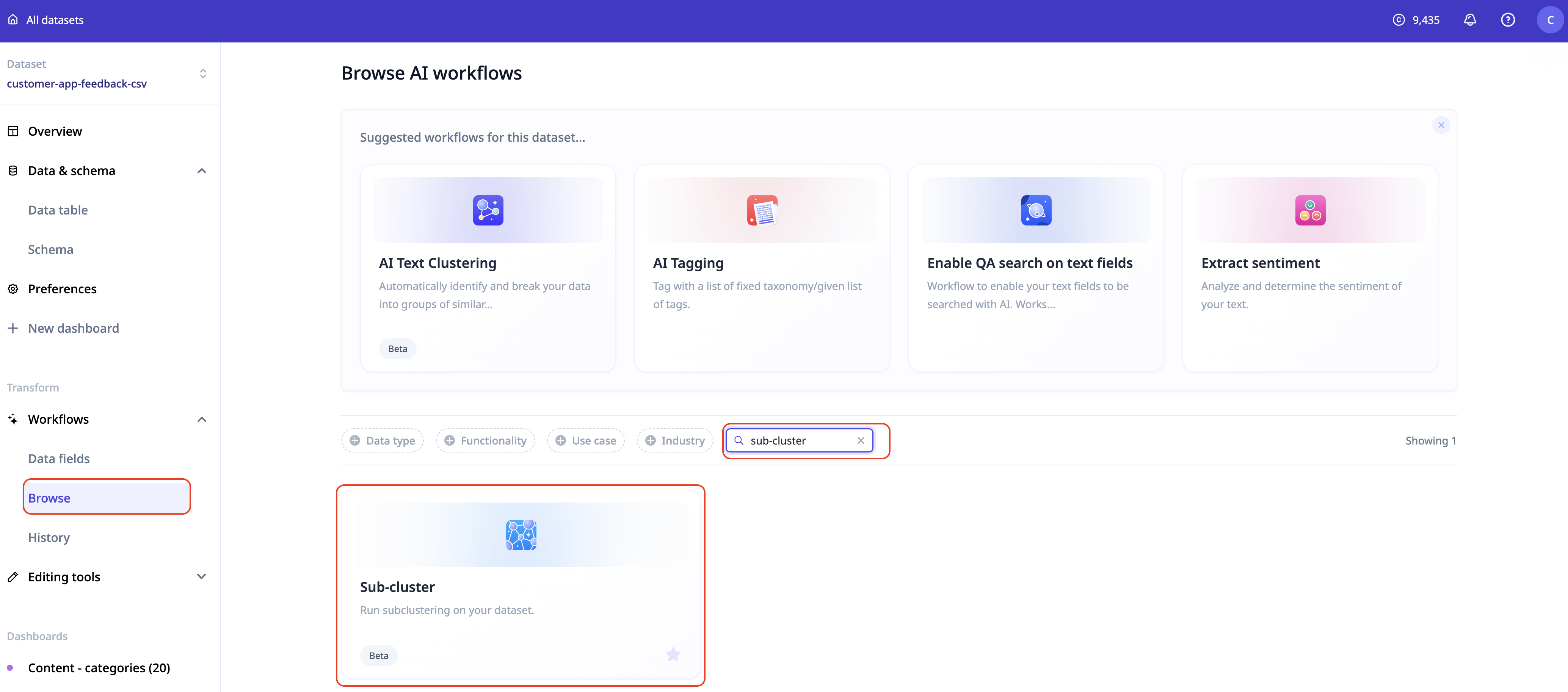Expand the Editing tools section

(201, 576)
